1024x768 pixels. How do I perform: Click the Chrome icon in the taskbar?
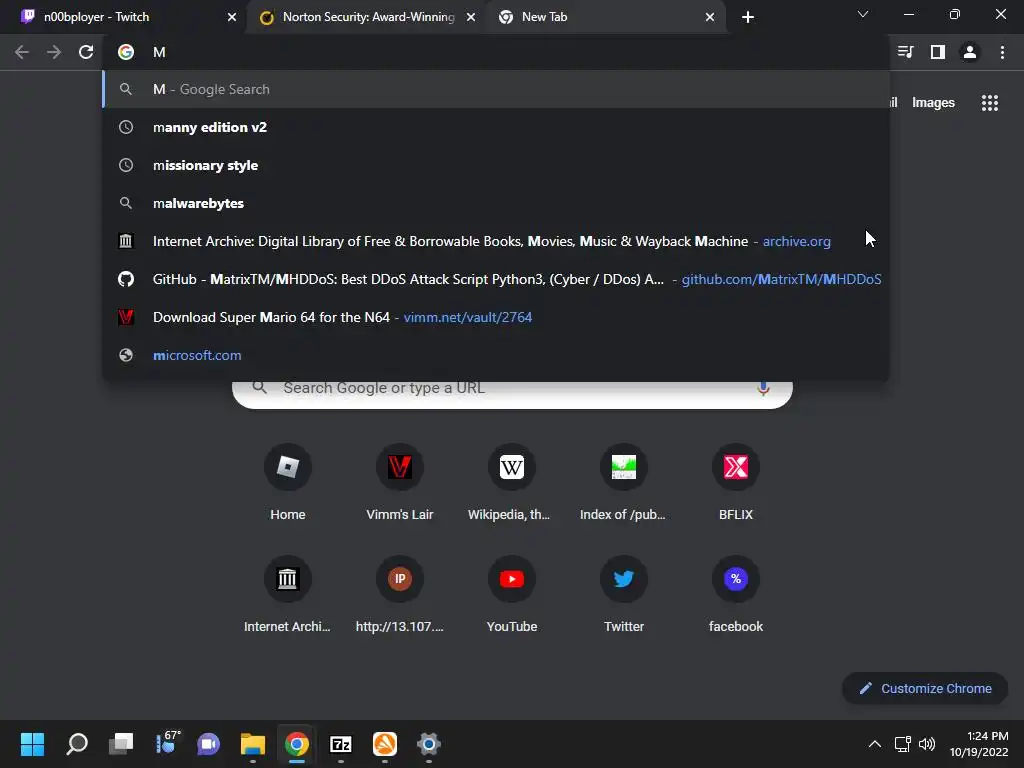(296, 744)
